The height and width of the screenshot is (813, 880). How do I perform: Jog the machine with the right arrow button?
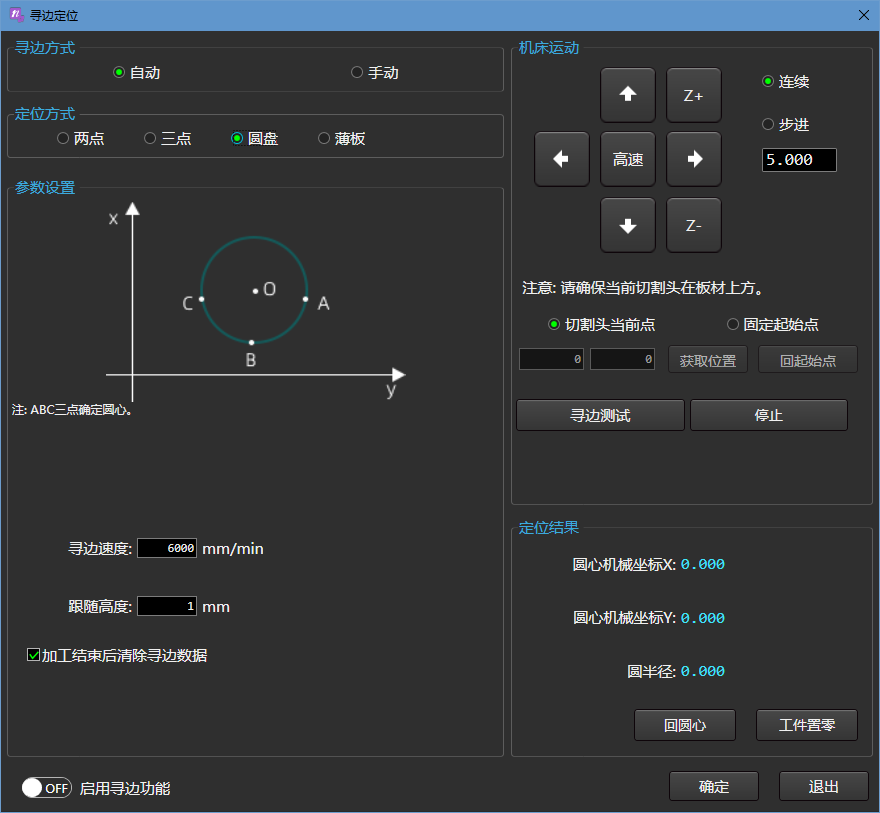(x=694, y=159)
